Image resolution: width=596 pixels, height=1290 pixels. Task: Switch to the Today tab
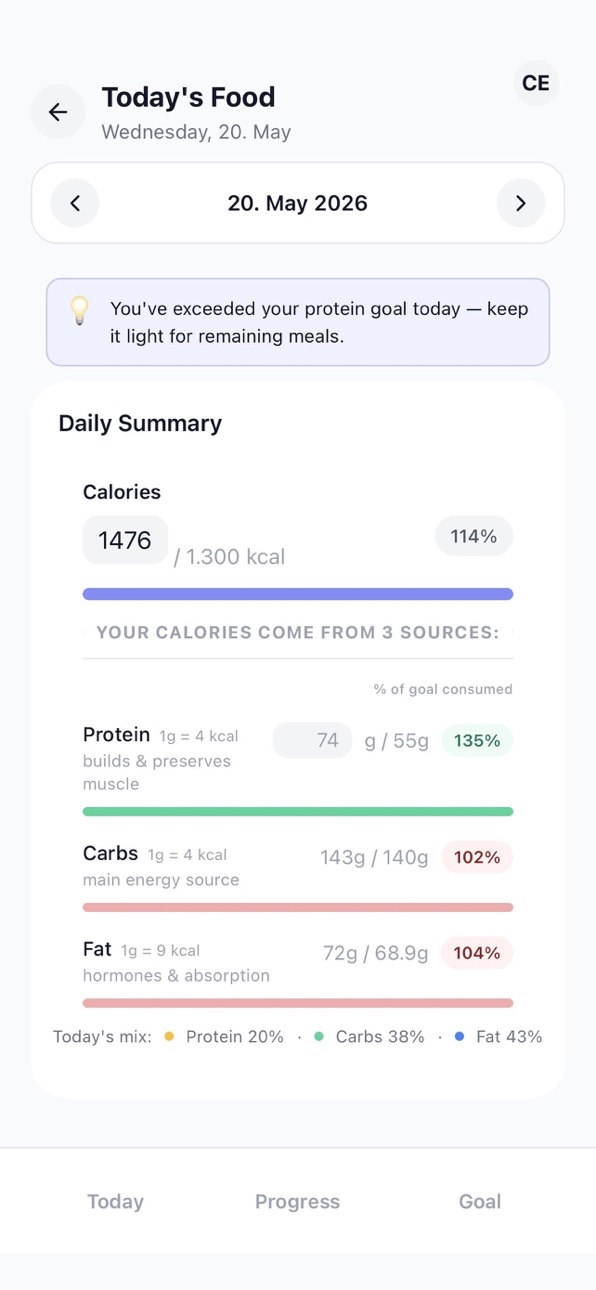click(115, 1201)
